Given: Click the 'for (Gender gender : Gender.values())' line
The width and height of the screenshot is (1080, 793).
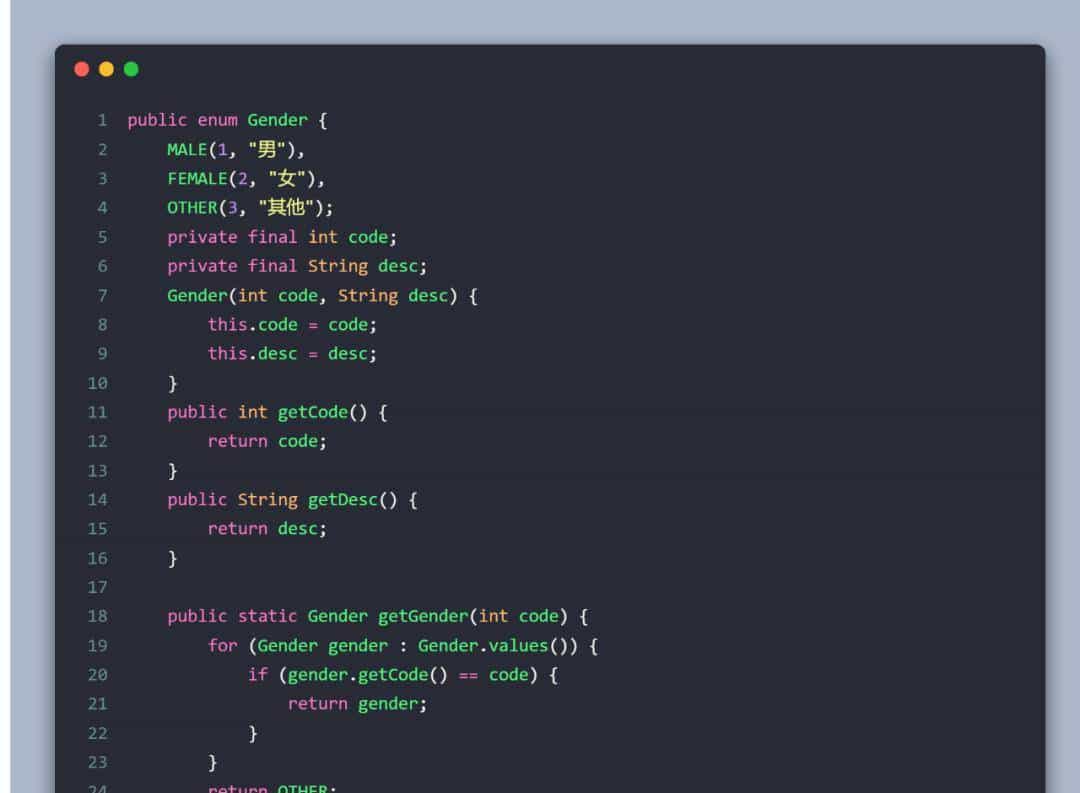Looking at the screenshot, I should click(x=403, y=646).
